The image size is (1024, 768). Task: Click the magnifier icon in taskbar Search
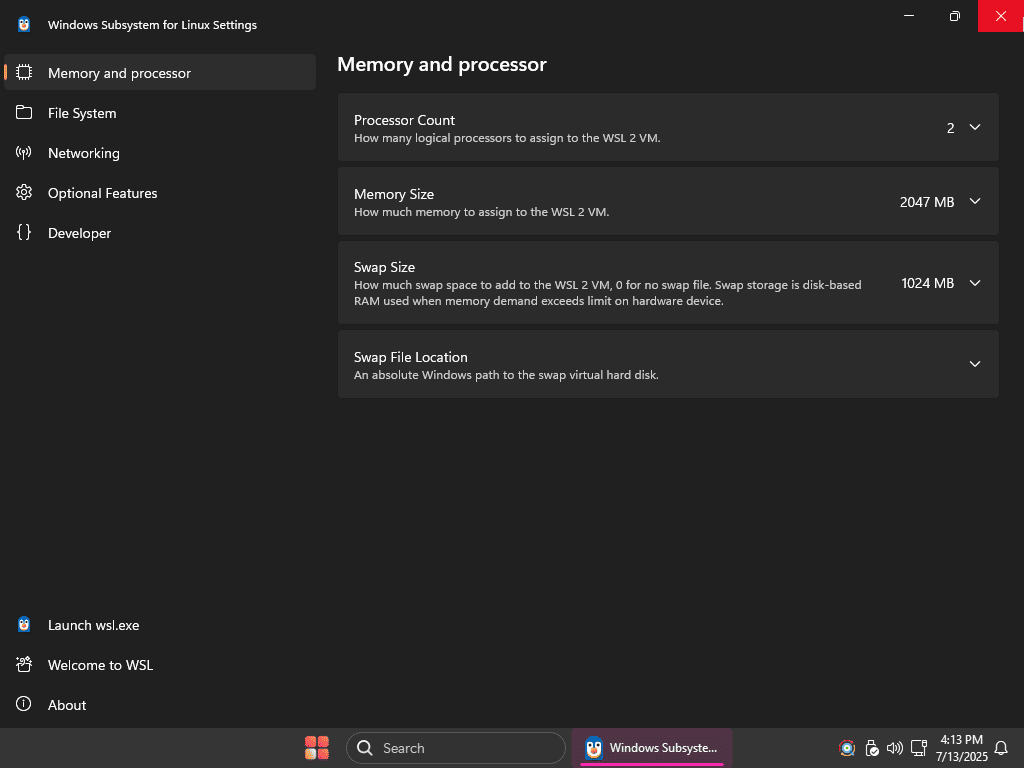[x=365, y=748]
